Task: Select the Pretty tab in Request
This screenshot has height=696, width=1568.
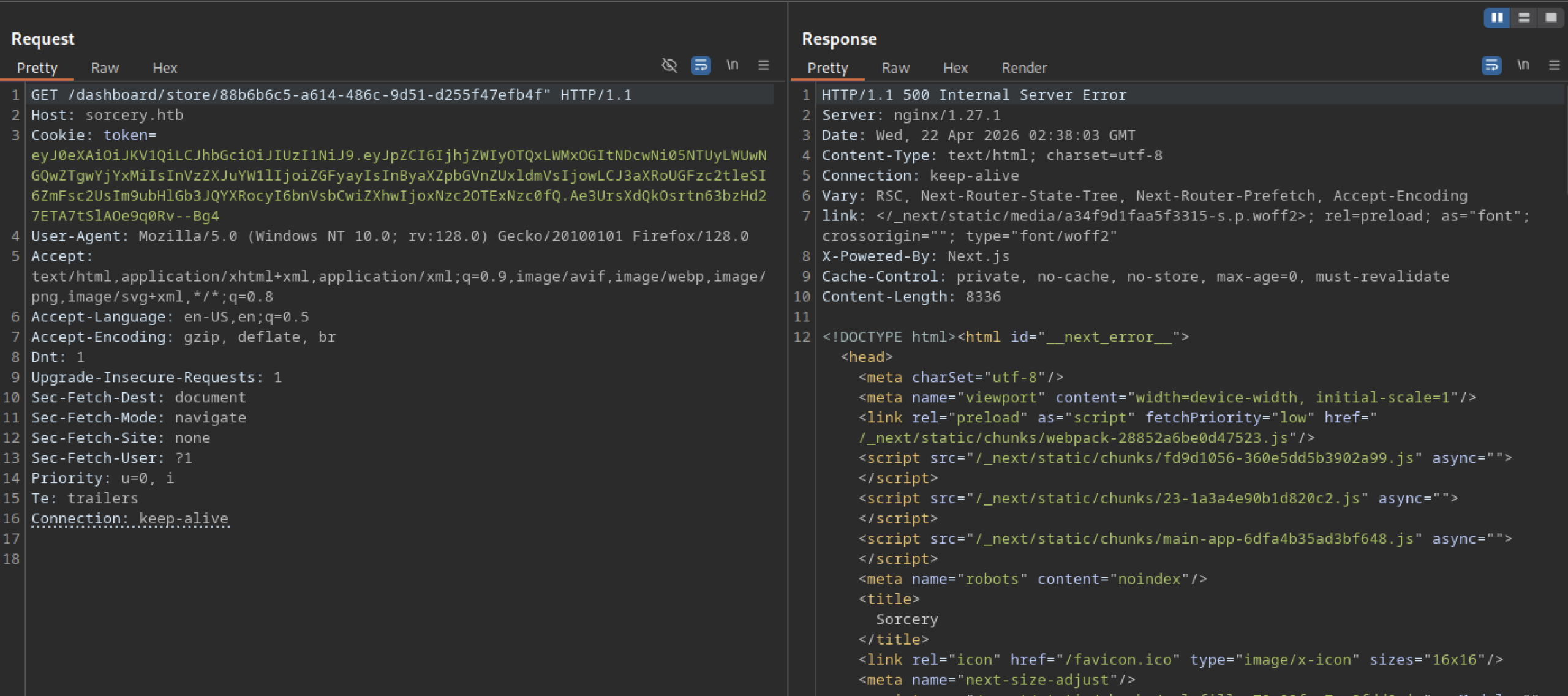Action: pos(37,68)
